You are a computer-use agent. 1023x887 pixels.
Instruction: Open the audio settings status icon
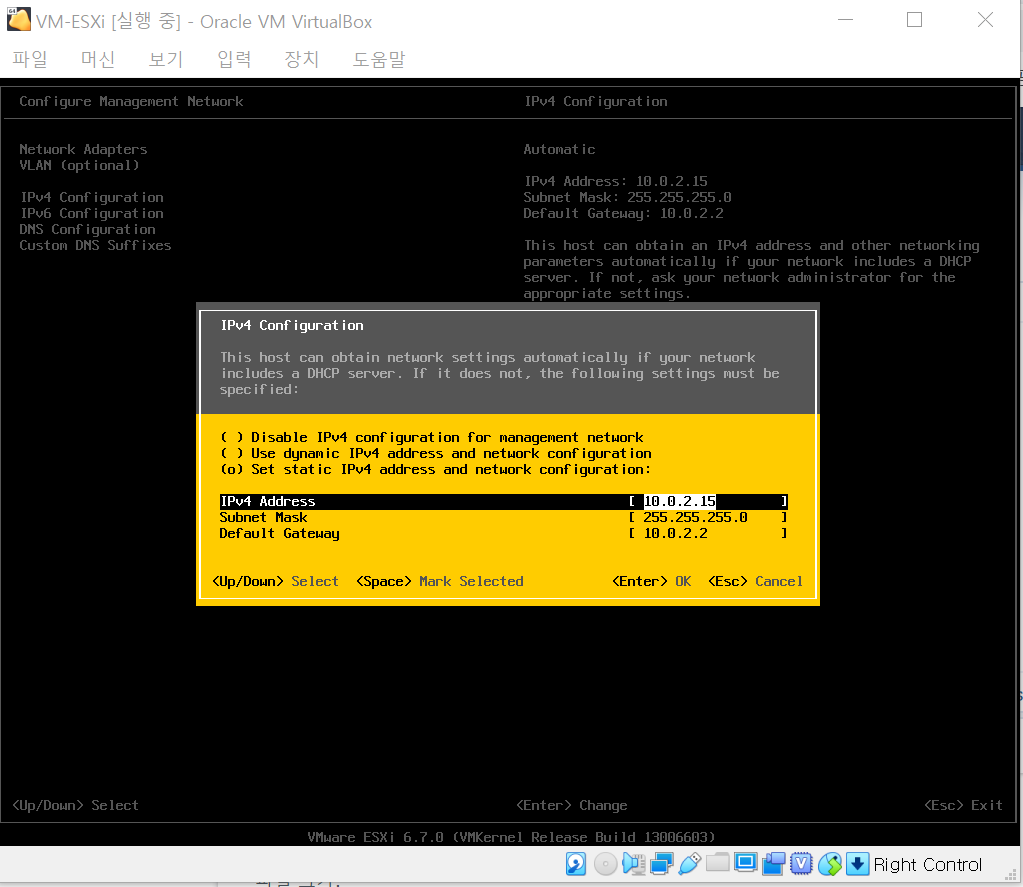pyautogui.click(x=634, y=864)
